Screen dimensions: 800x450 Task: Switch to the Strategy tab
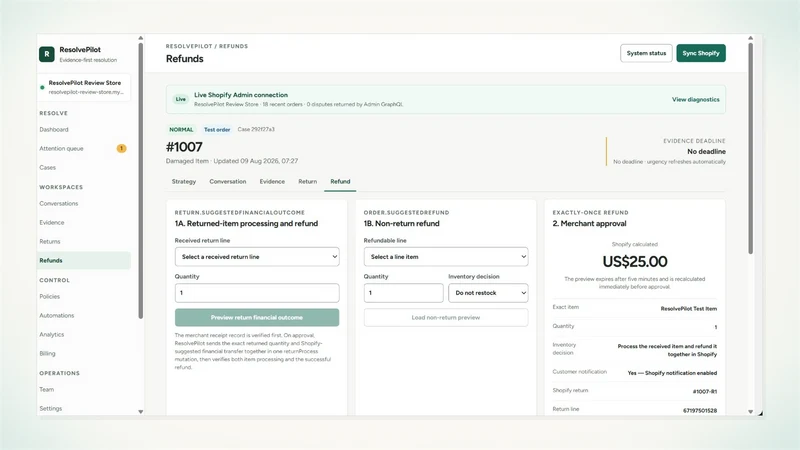click(x=184, y=182)
